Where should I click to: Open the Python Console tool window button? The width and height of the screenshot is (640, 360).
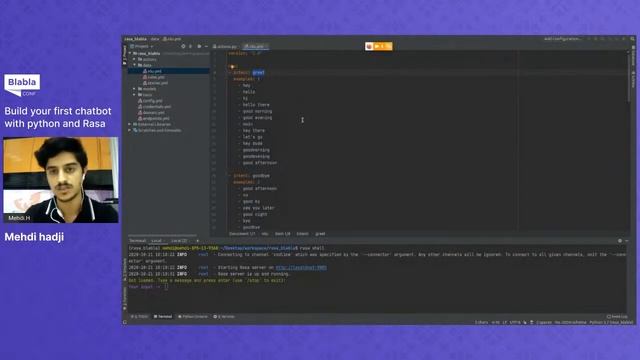coord(193,317)
